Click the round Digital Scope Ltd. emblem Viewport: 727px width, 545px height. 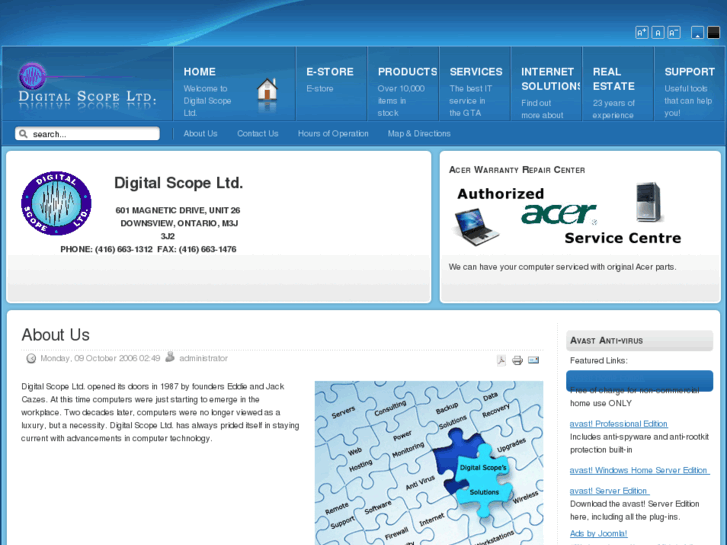pos(56,203)
